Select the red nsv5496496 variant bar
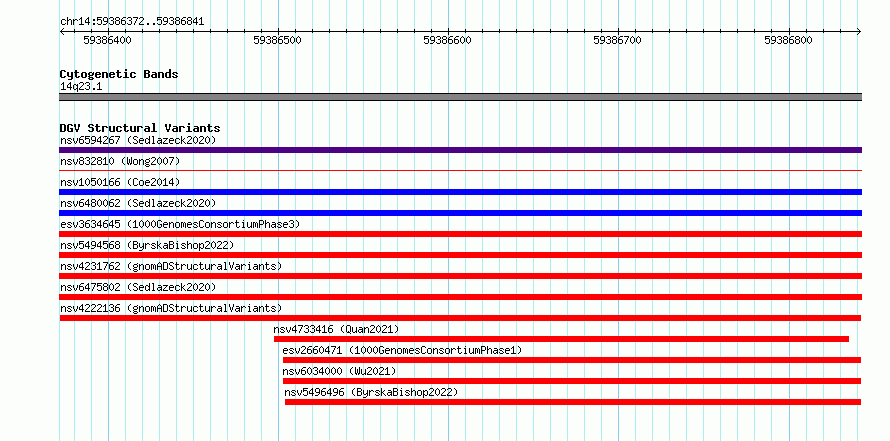 (573, 402)
